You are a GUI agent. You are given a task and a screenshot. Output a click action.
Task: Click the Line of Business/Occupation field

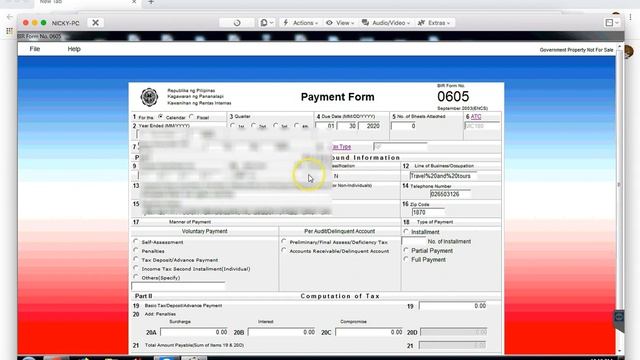(442, 176)
